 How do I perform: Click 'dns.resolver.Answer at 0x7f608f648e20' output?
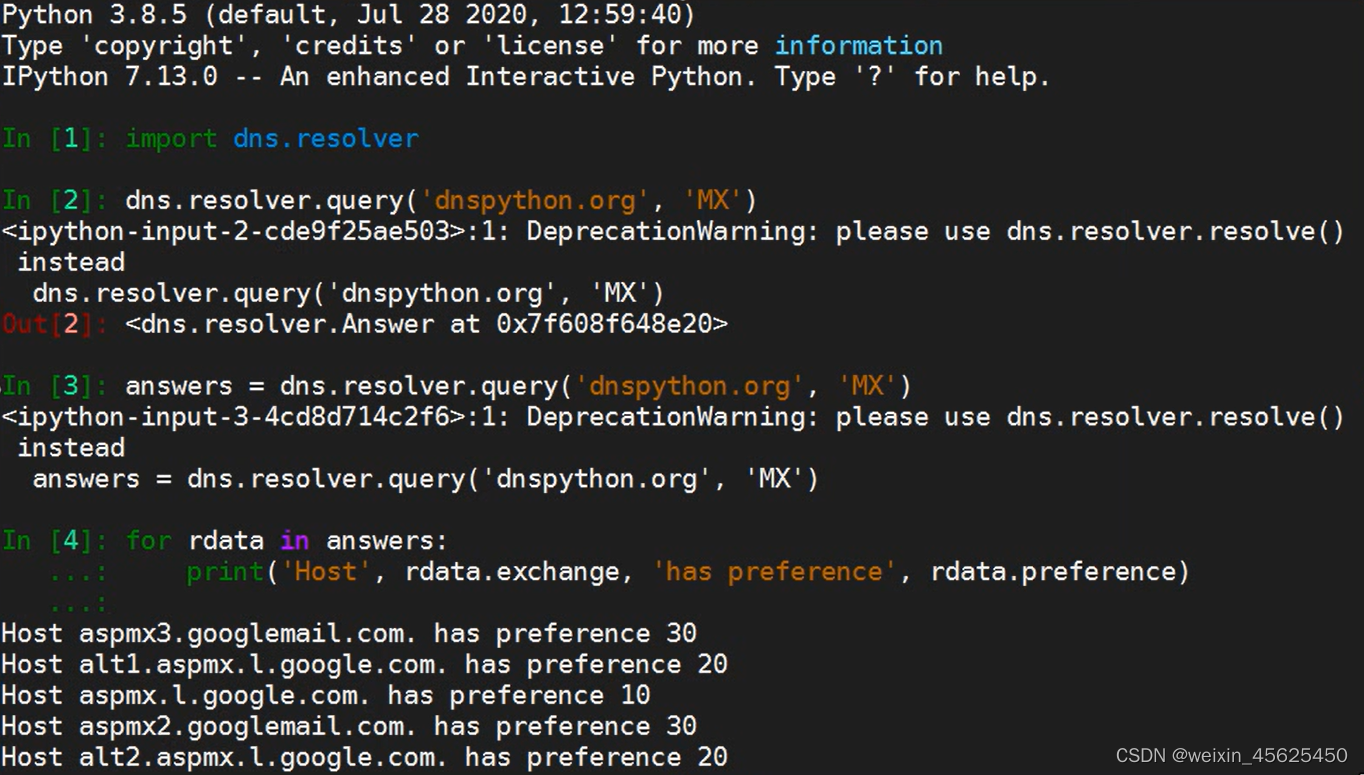(x=426, y=324)
